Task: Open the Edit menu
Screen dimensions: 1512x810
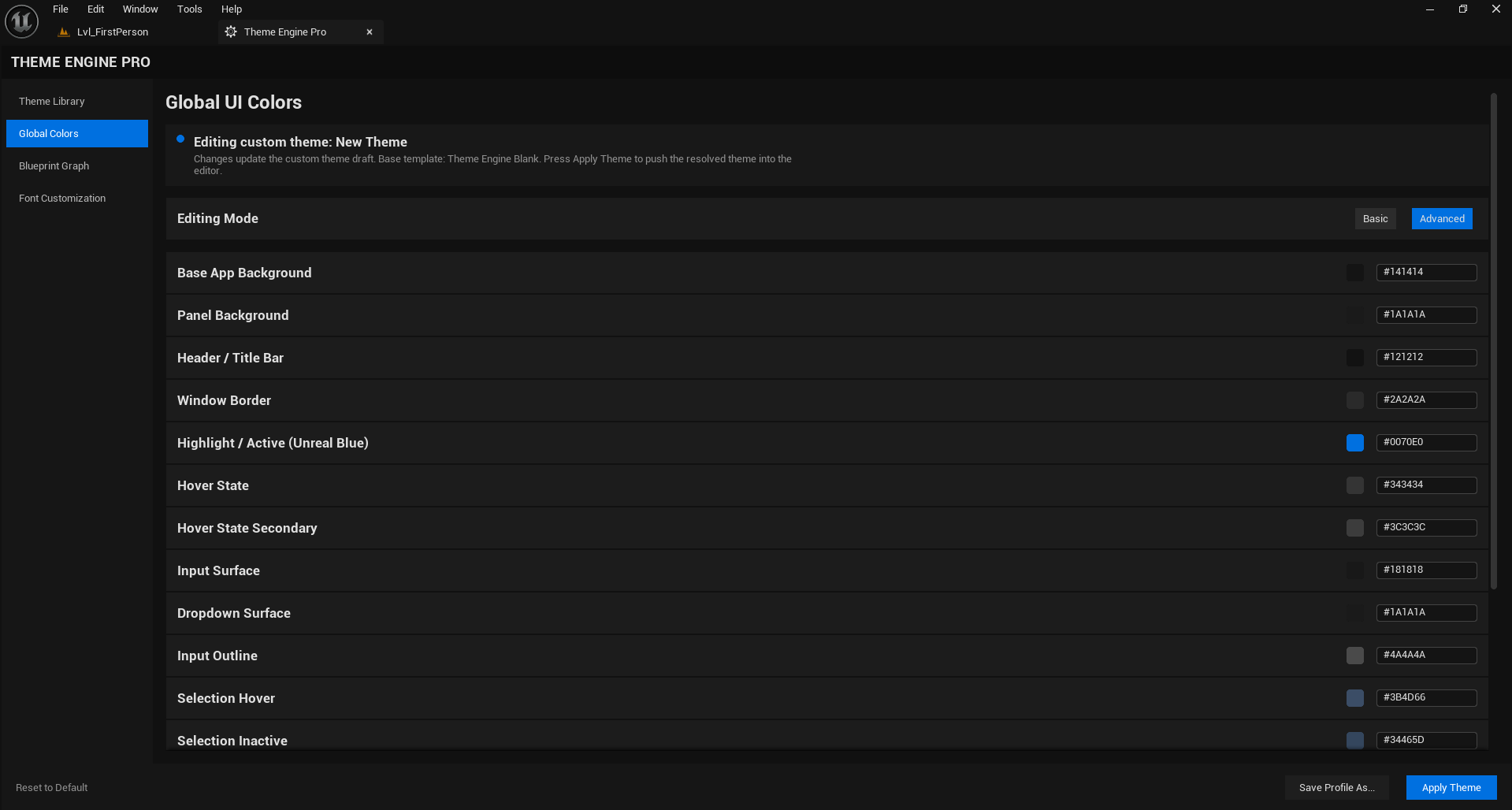Action: [x=96, y=9]
